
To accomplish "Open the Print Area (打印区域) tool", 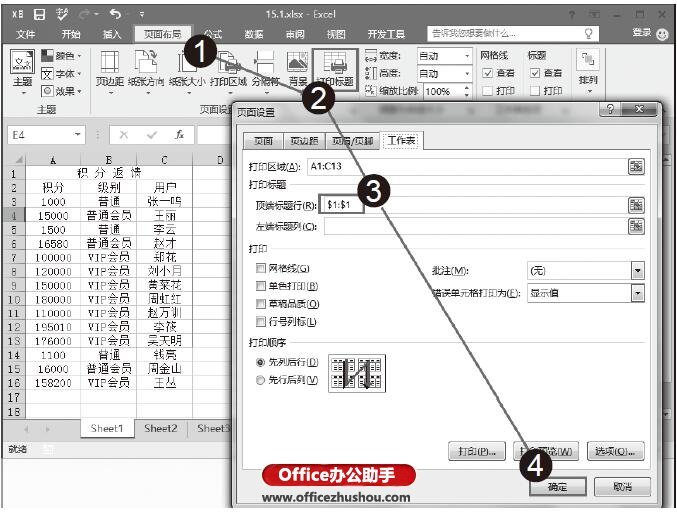I will 228,71.
